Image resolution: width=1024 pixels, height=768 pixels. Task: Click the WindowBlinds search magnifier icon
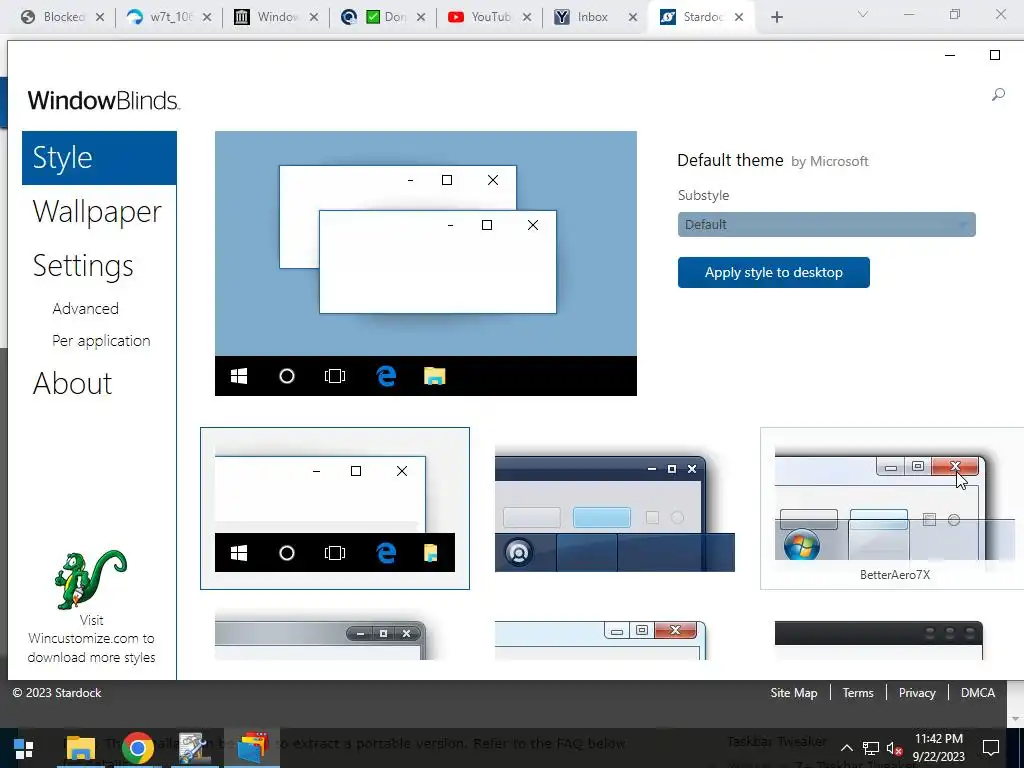(x=998, y=95)
